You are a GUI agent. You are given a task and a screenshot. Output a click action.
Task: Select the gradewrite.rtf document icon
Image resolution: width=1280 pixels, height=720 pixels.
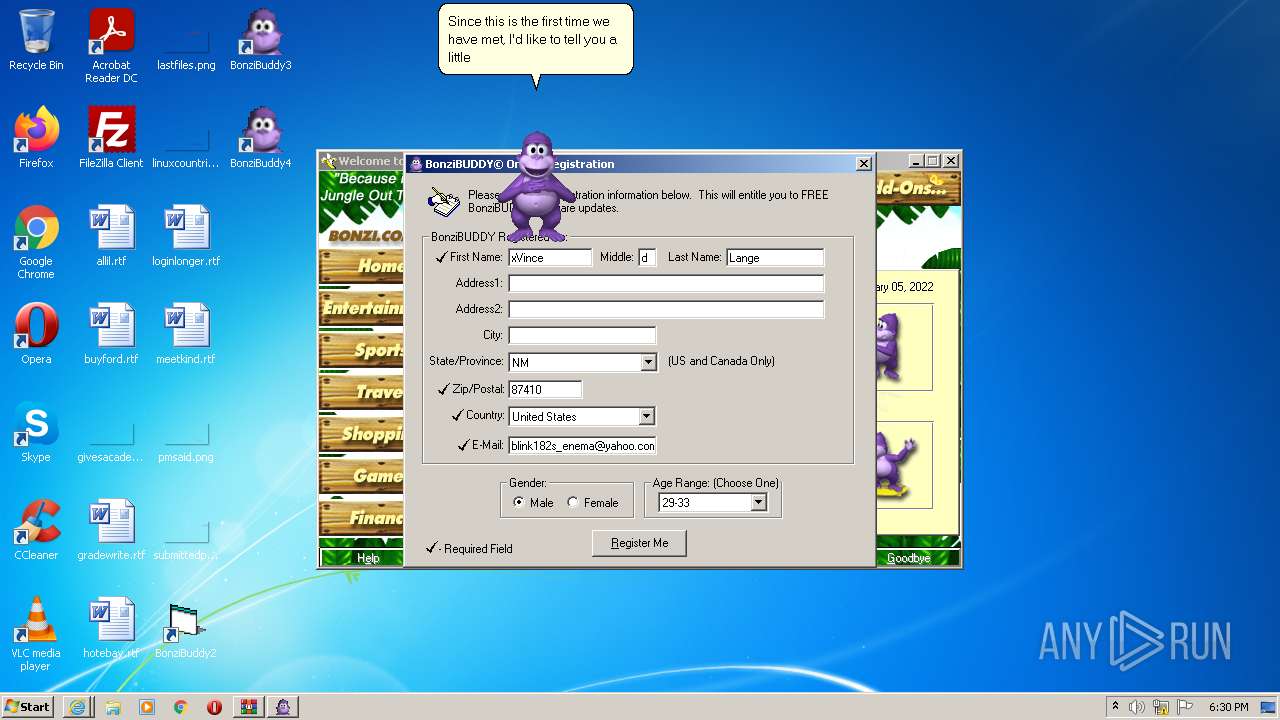(x=111, y=530)
